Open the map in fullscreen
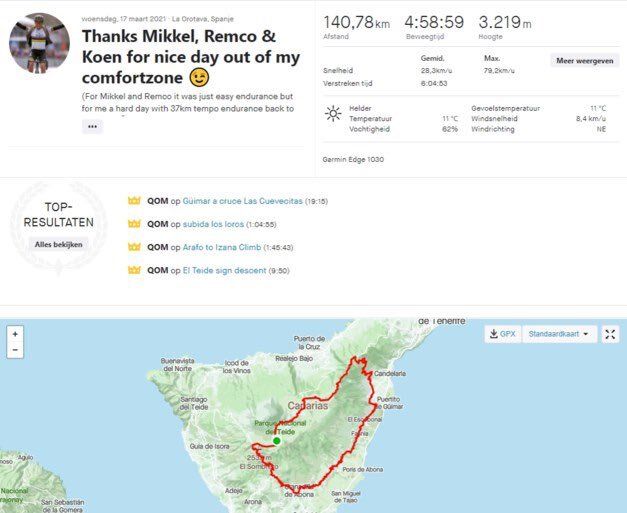Screen dimensions: 627x513 click(610, 334)
